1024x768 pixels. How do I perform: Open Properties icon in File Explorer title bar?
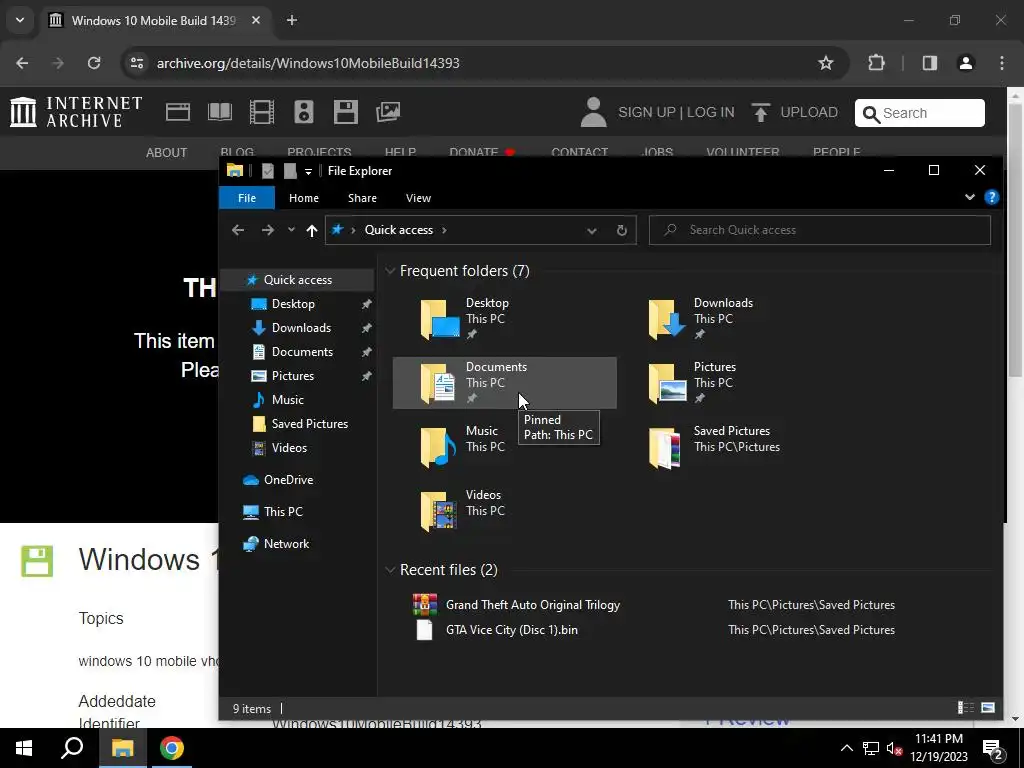[268, 171]
